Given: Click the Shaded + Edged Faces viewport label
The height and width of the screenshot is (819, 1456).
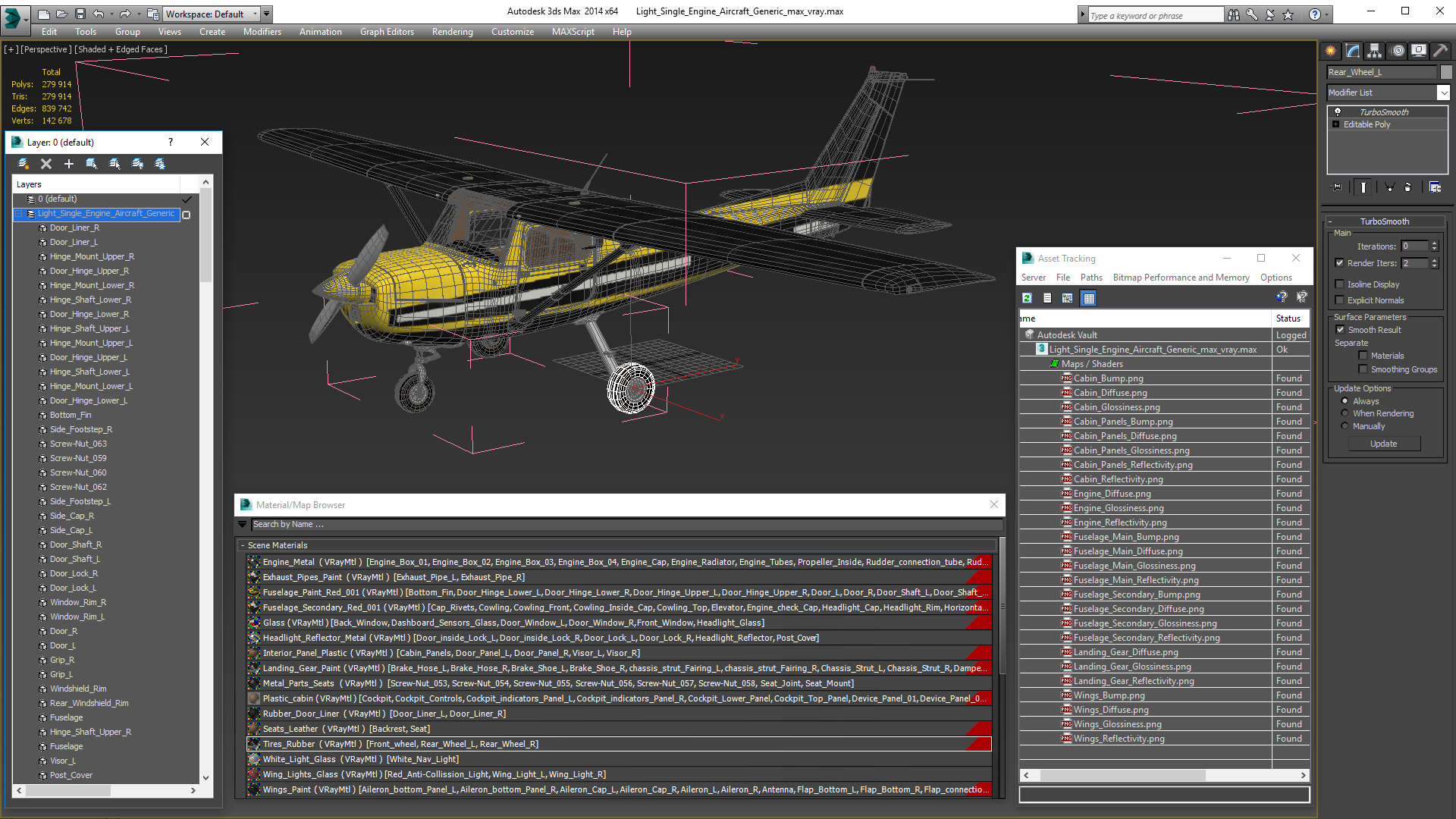Looking at the screenshot, I should click(121, 49).
